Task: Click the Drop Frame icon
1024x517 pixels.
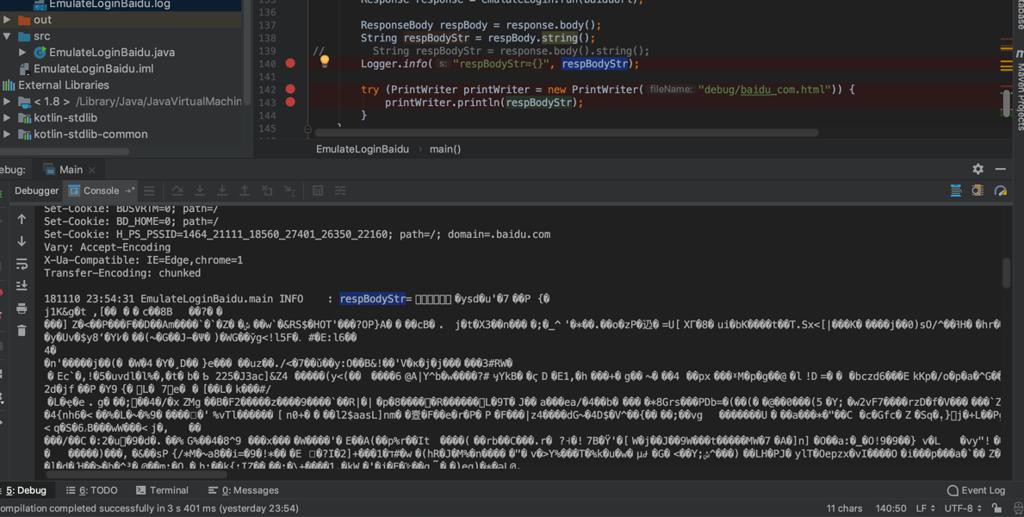Action: point(267,191)
